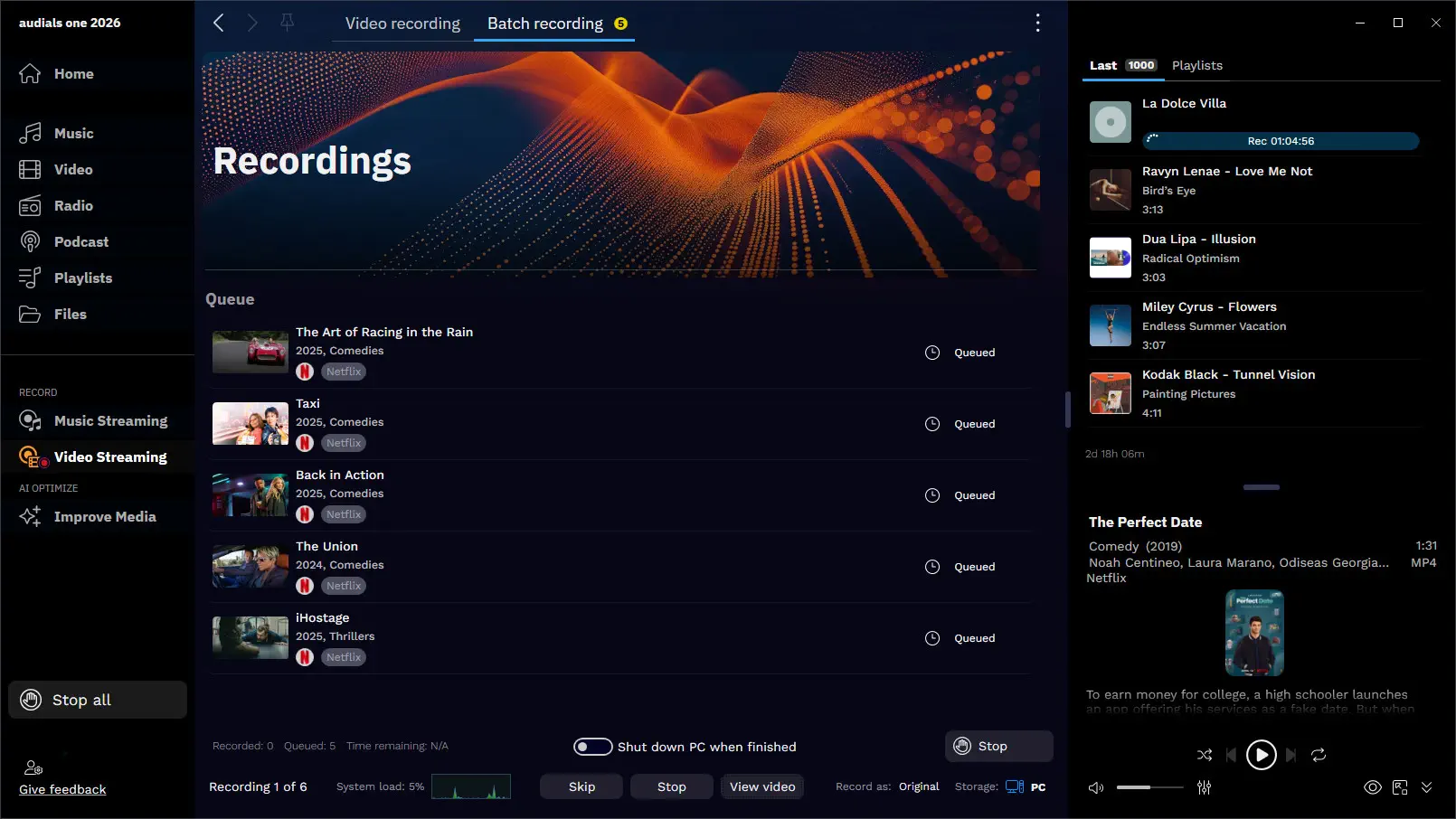Toggle the eye view icon

tap(1373, 787)
